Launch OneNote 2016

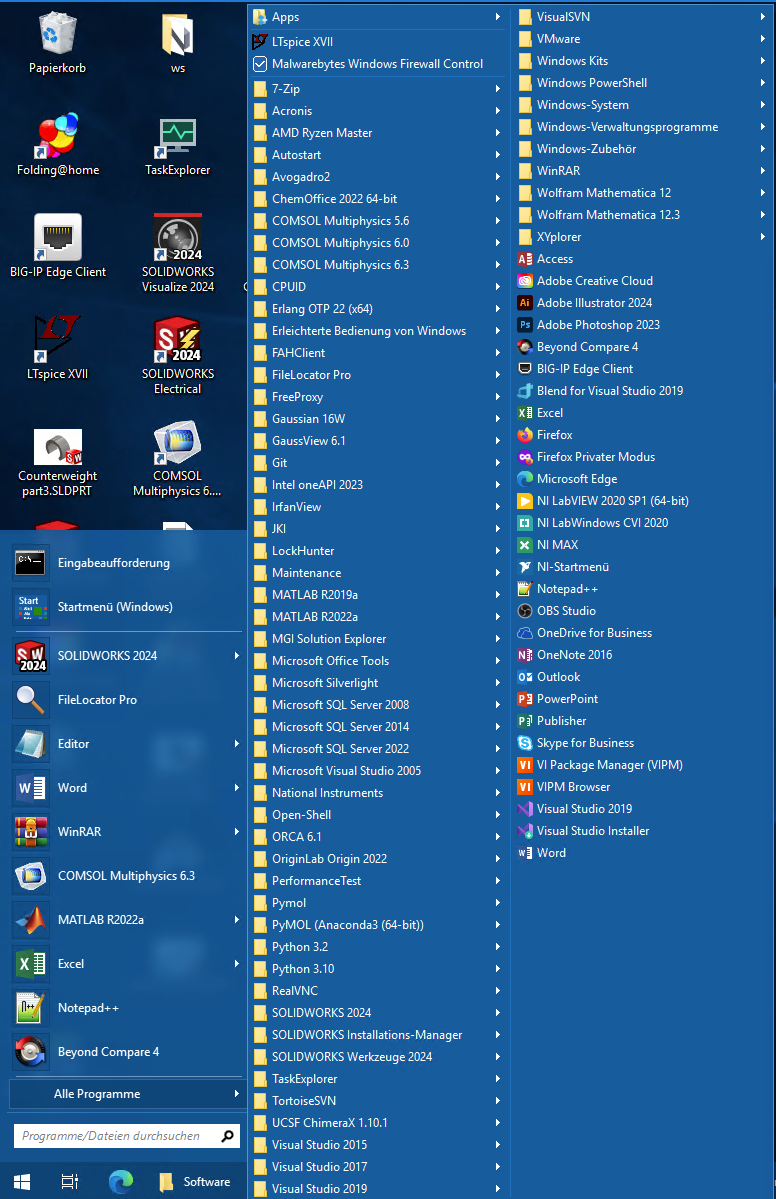(x=574, y=655)
